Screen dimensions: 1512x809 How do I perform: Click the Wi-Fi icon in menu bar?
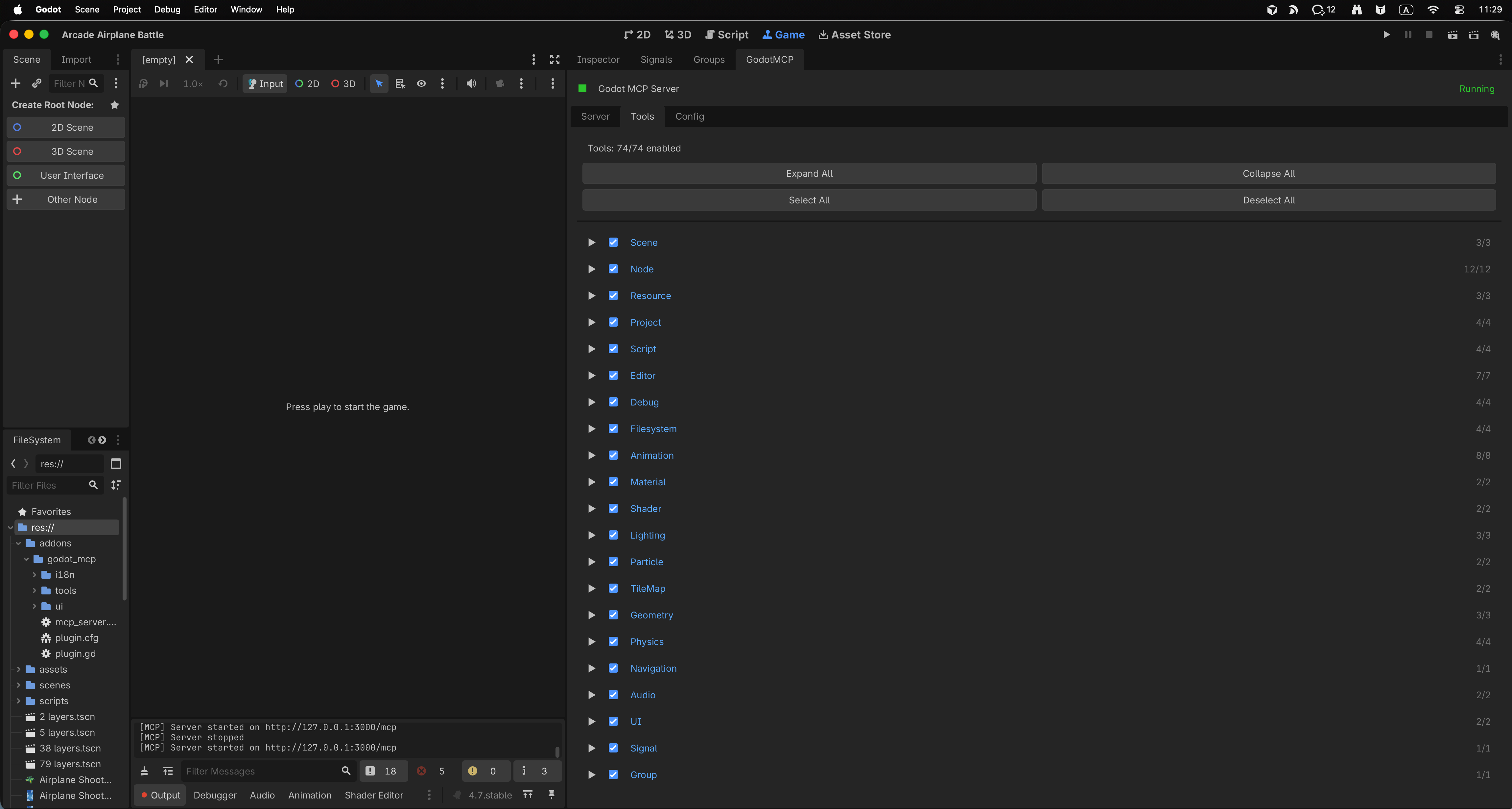1433,10
